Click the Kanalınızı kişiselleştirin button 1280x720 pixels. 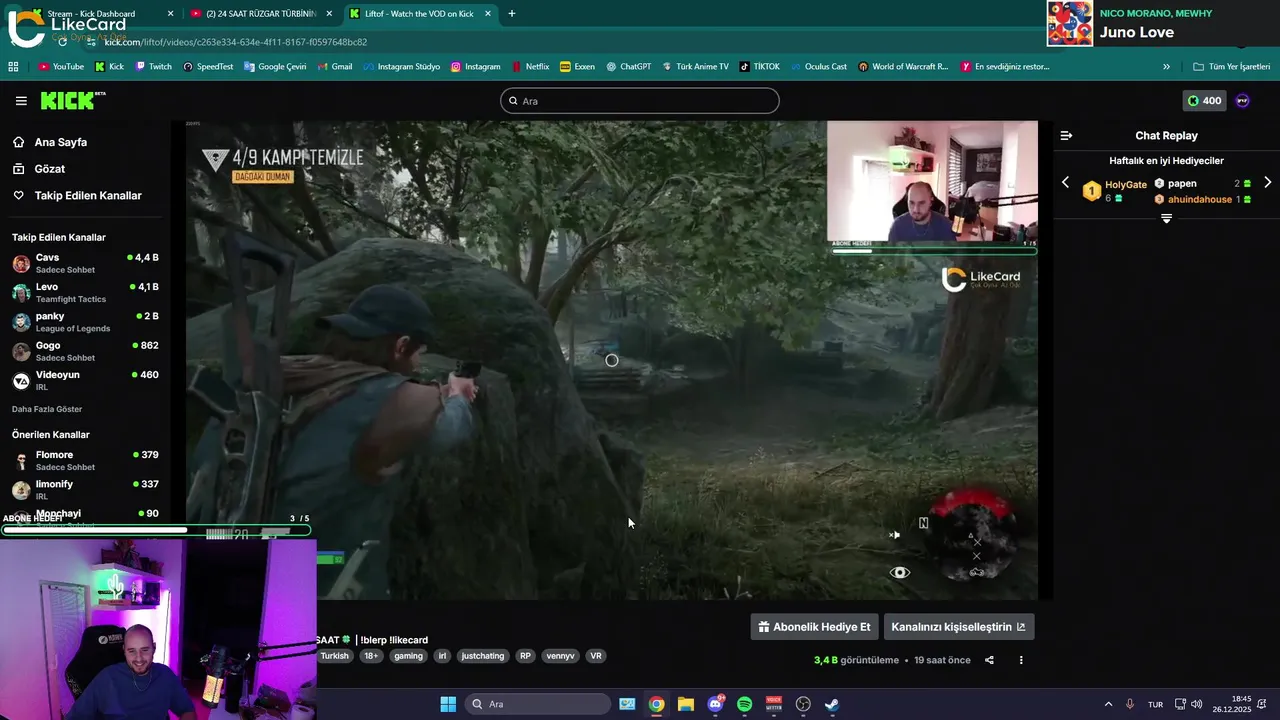click(958, 627)
